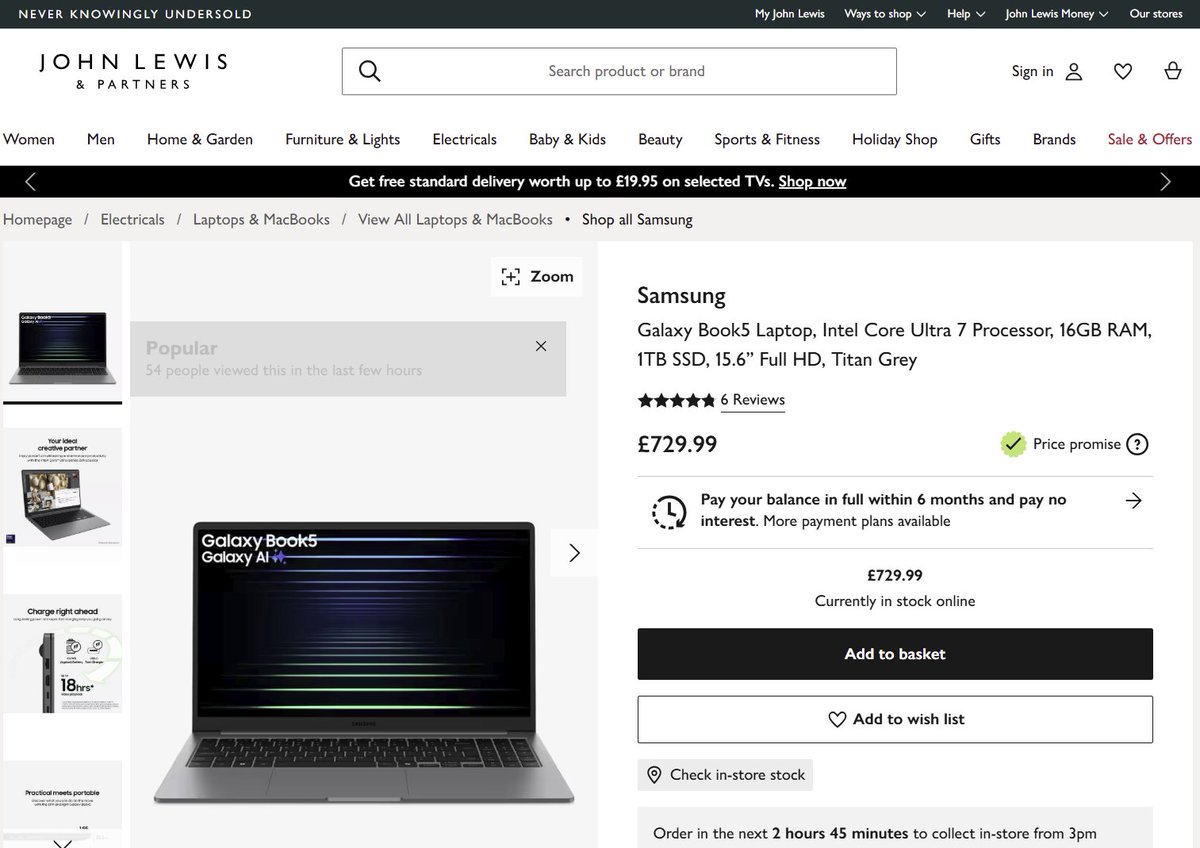The height and width of the screenshot is (848, 1200).
Task: Open Brands menu
Action: (1054, 139)
